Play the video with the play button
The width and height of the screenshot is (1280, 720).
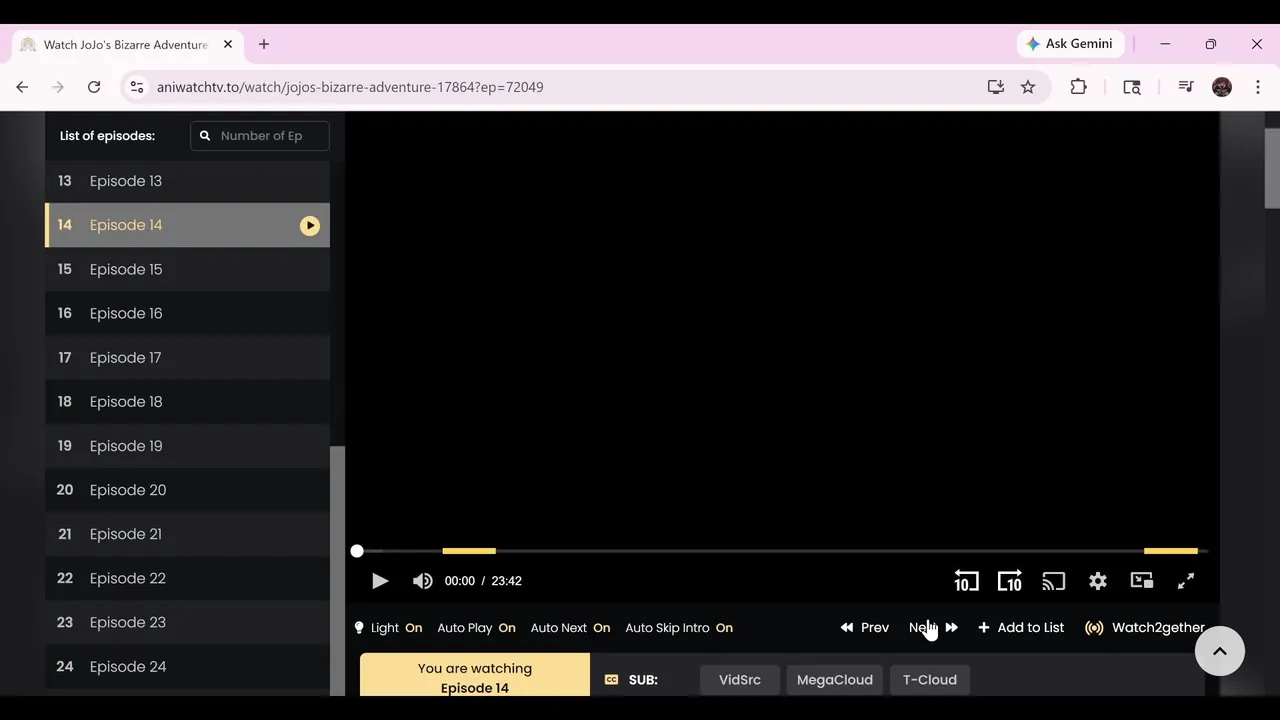[x=380, y=581]
